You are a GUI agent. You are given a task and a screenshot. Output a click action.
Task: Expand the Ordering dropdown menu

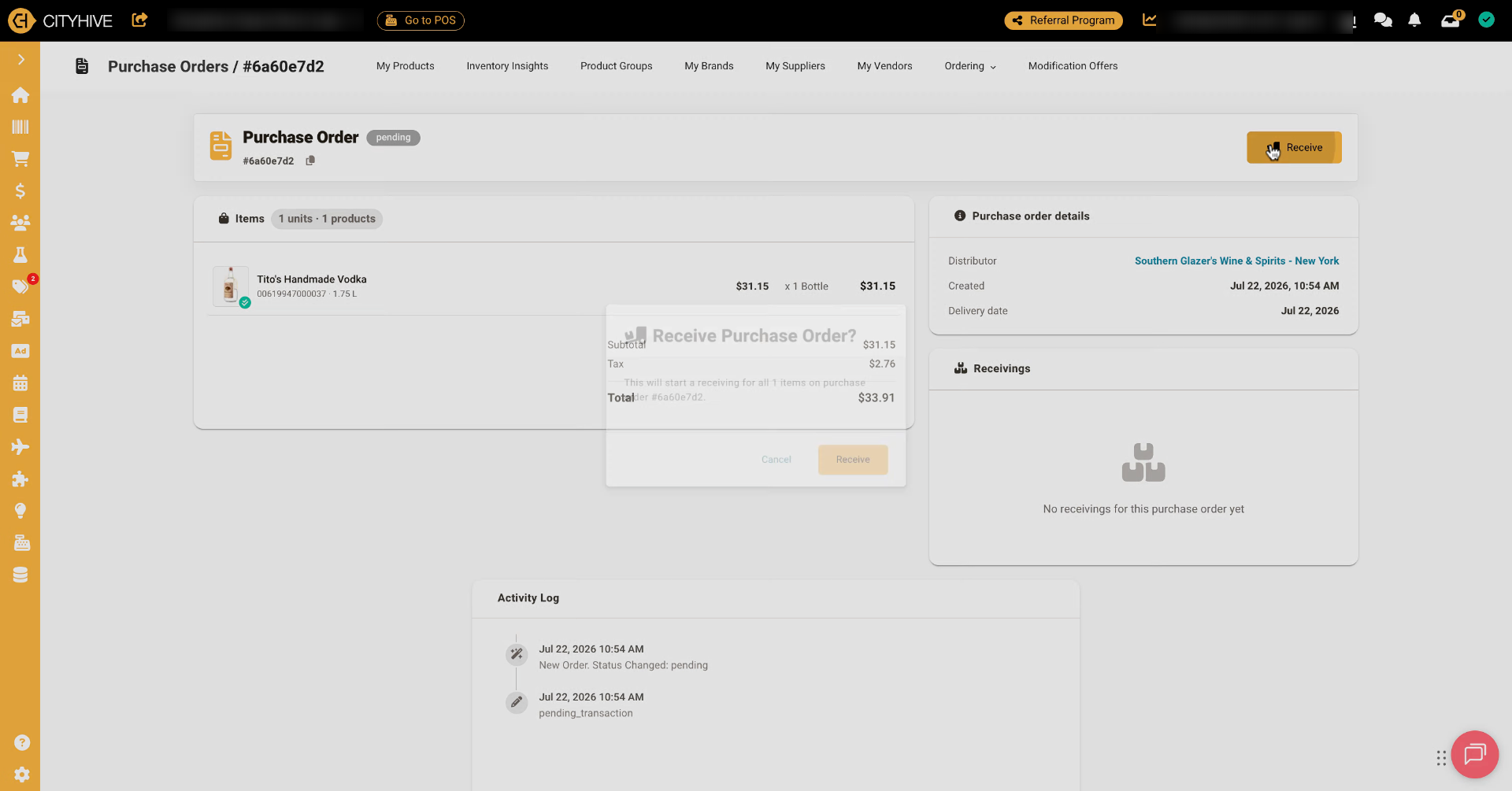tap(970, 66)
